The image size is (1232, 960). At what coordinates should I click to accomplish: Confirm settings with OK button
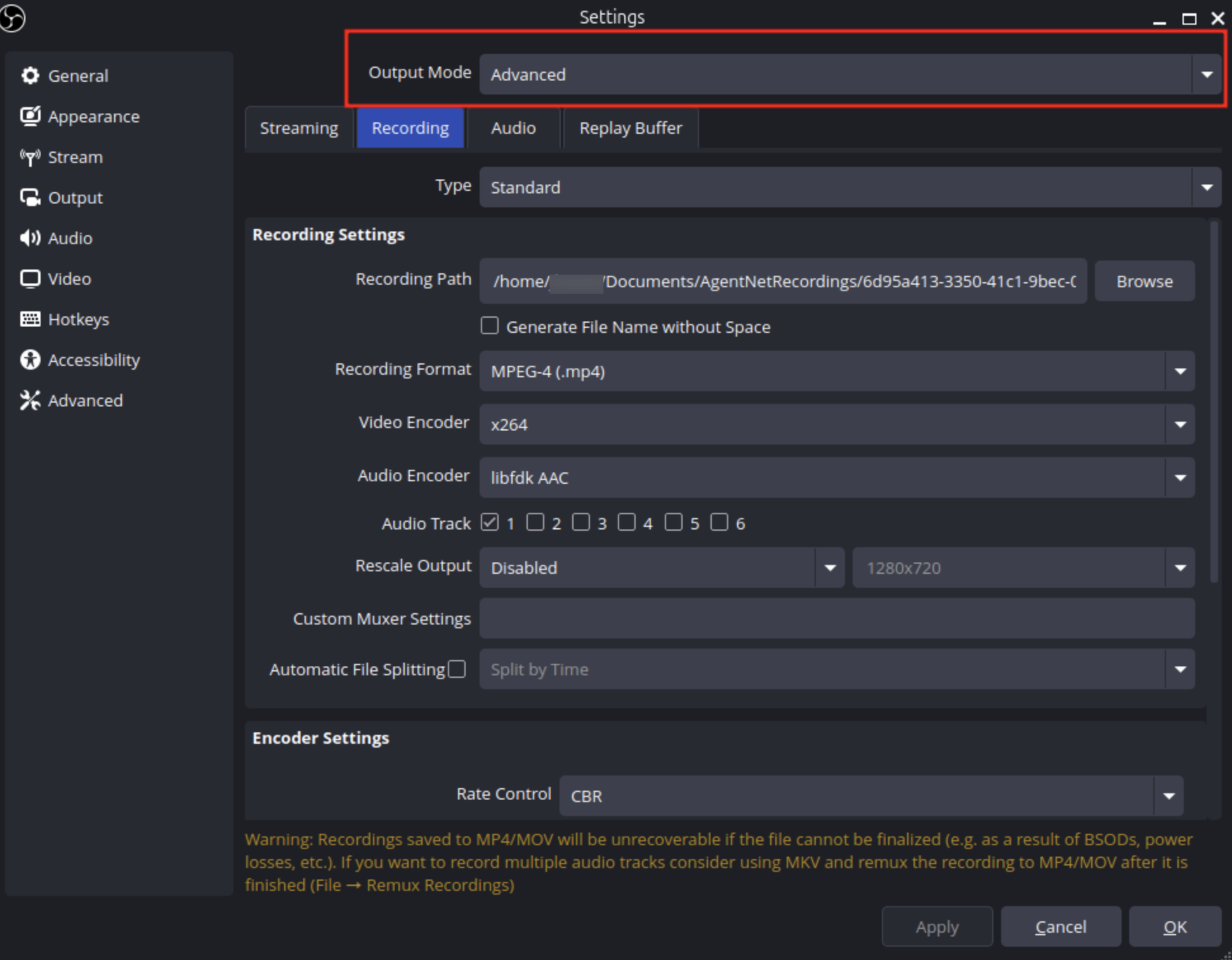point(1175,926)
